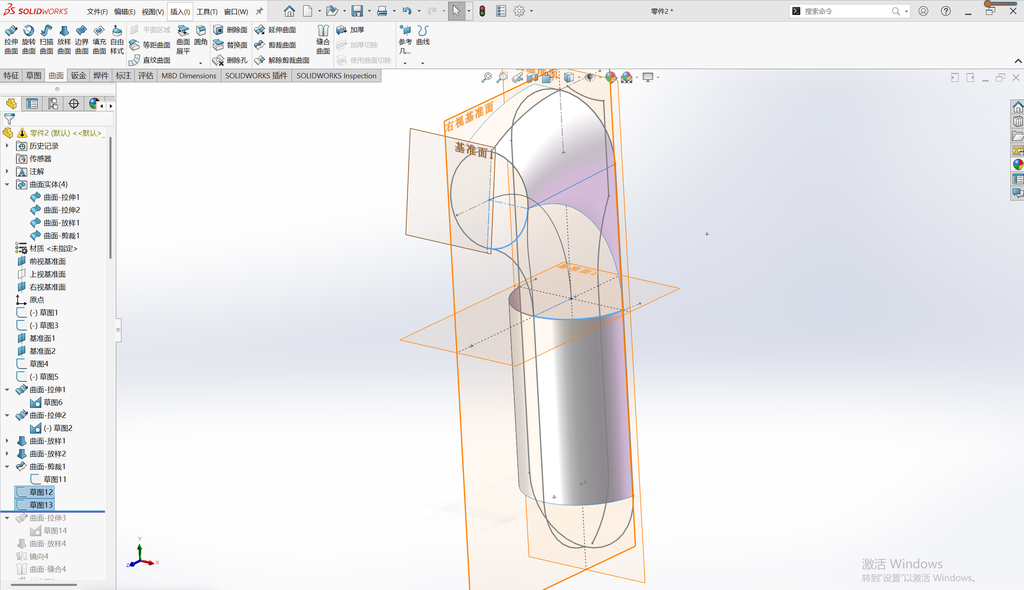Open the 圆角 fillet dropdown arrow
Screen dimensions: 1024x590
200,63
